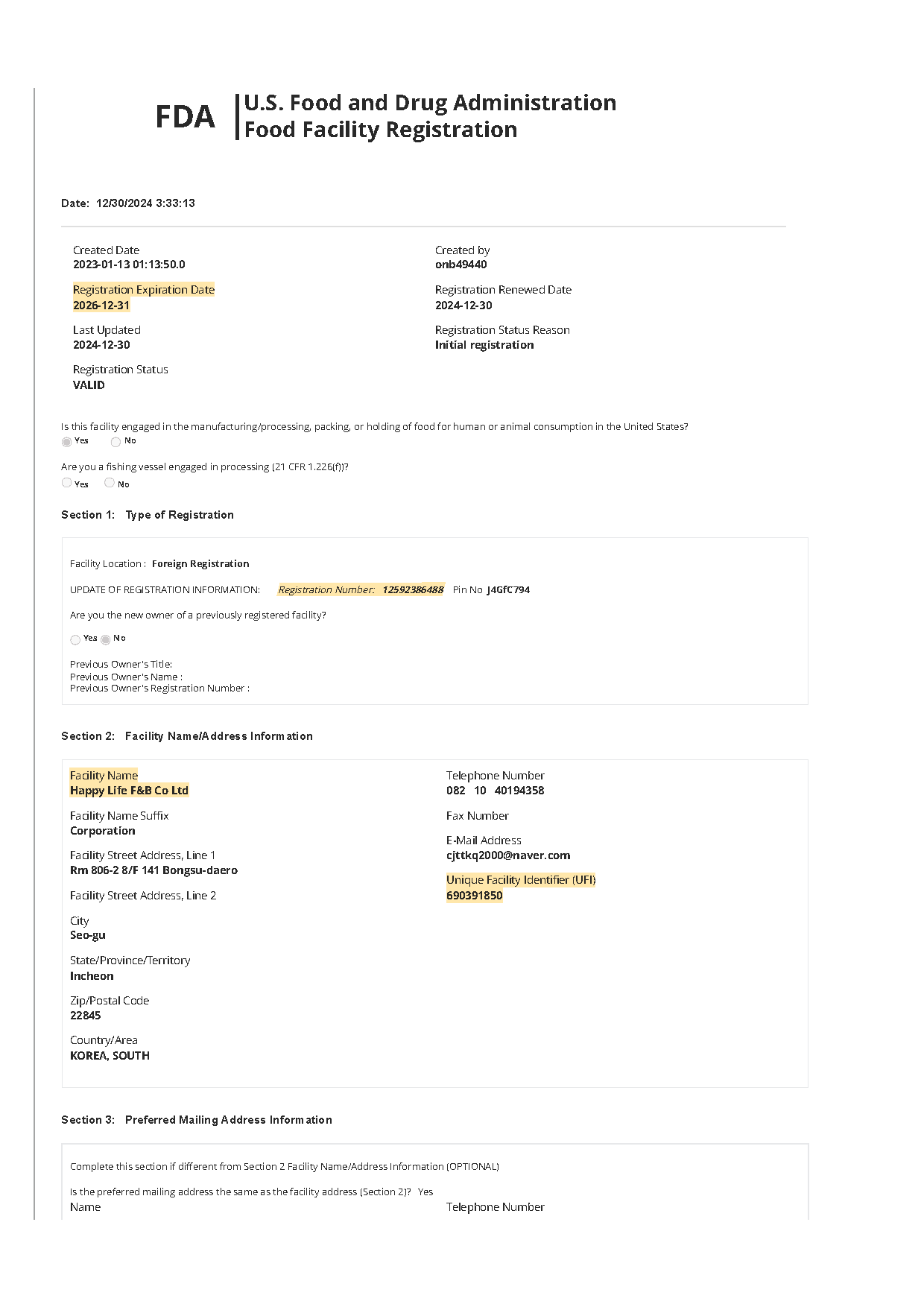Click the Unique Facility Identifier value 690391850

pyautogui.click(x=475, y=896)
